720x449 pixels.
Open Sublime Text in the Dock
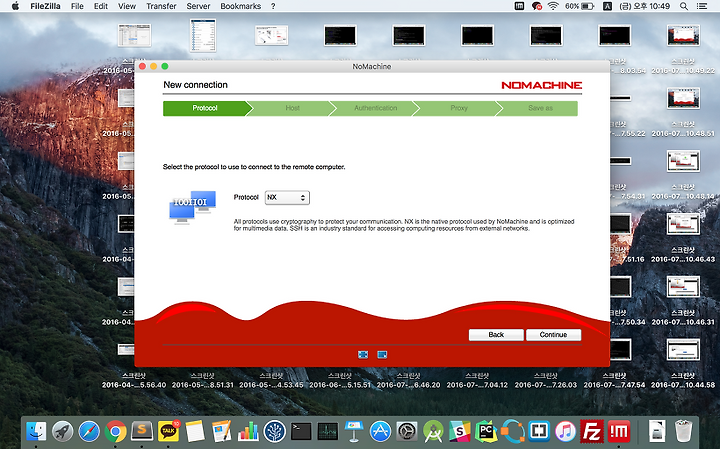tap(142, 432)
